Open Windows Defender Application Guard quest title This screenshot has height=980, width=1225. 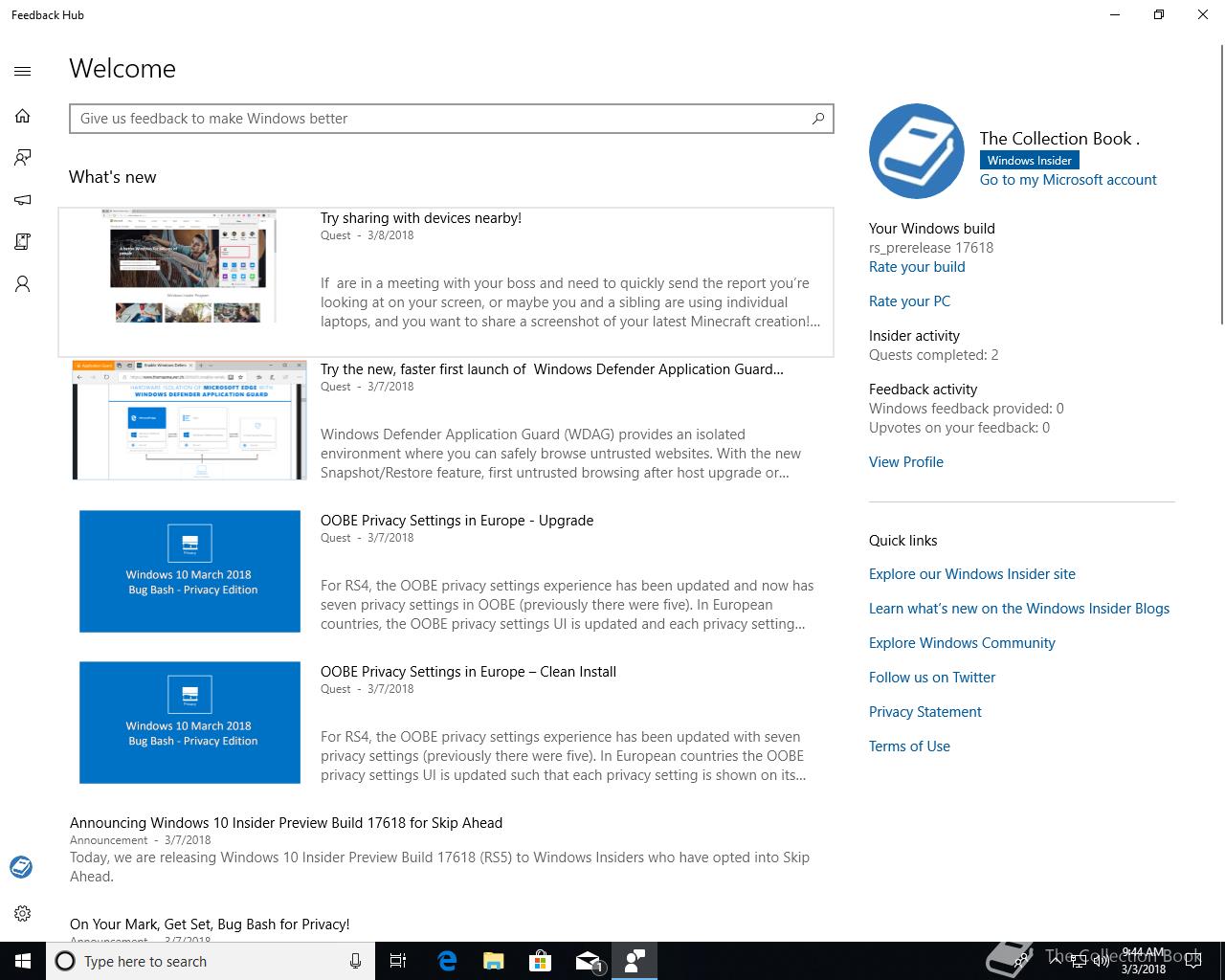(552, 369)
